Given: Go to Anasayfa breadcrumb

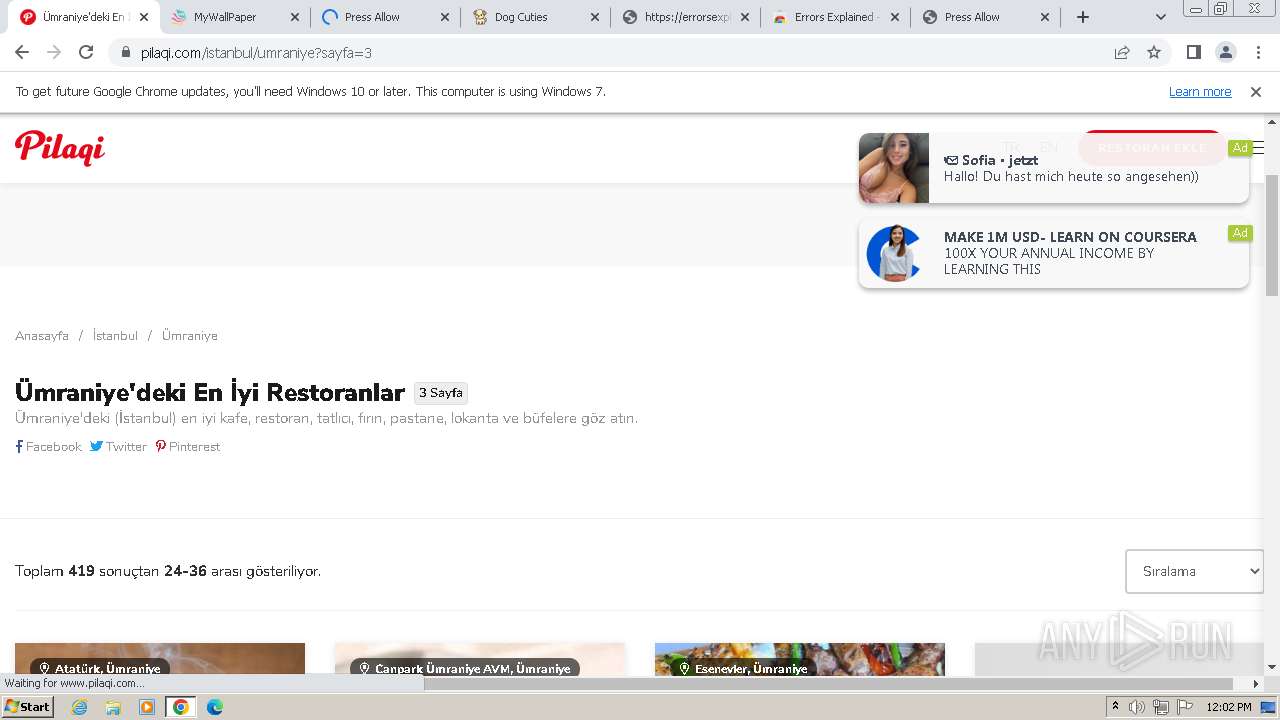Looking at the screenshot, I should (x=42, y=336).
